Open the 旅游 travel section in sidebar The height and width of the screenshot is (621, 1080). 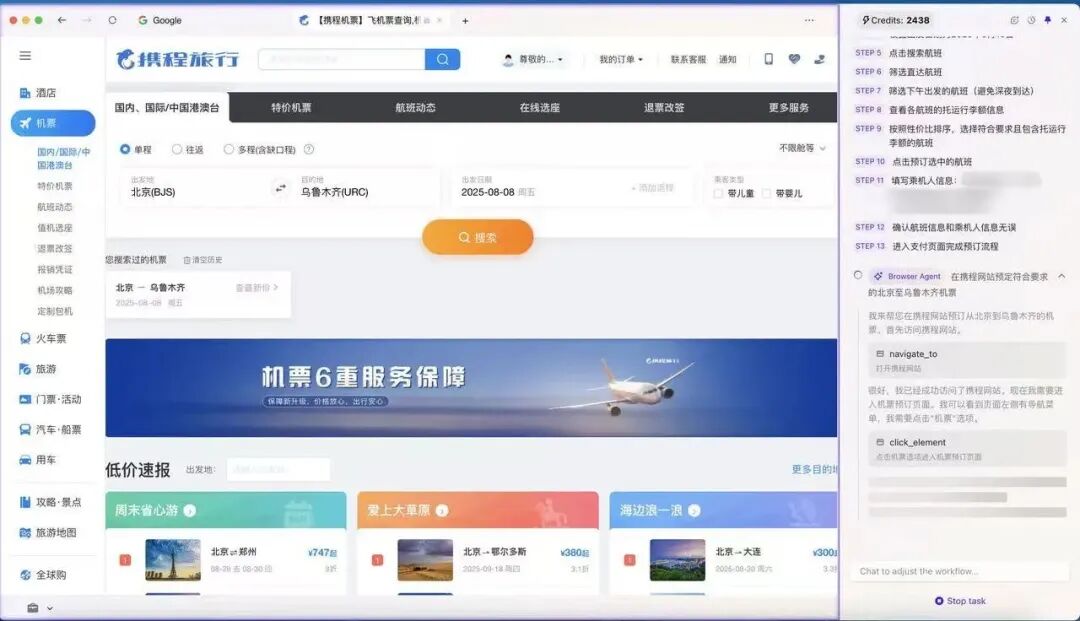tap(40, 371)
